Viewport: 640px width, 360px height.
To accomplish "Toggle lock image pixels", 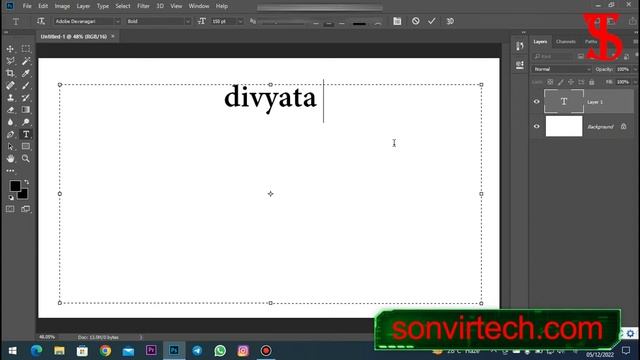I will click(561, 82).
